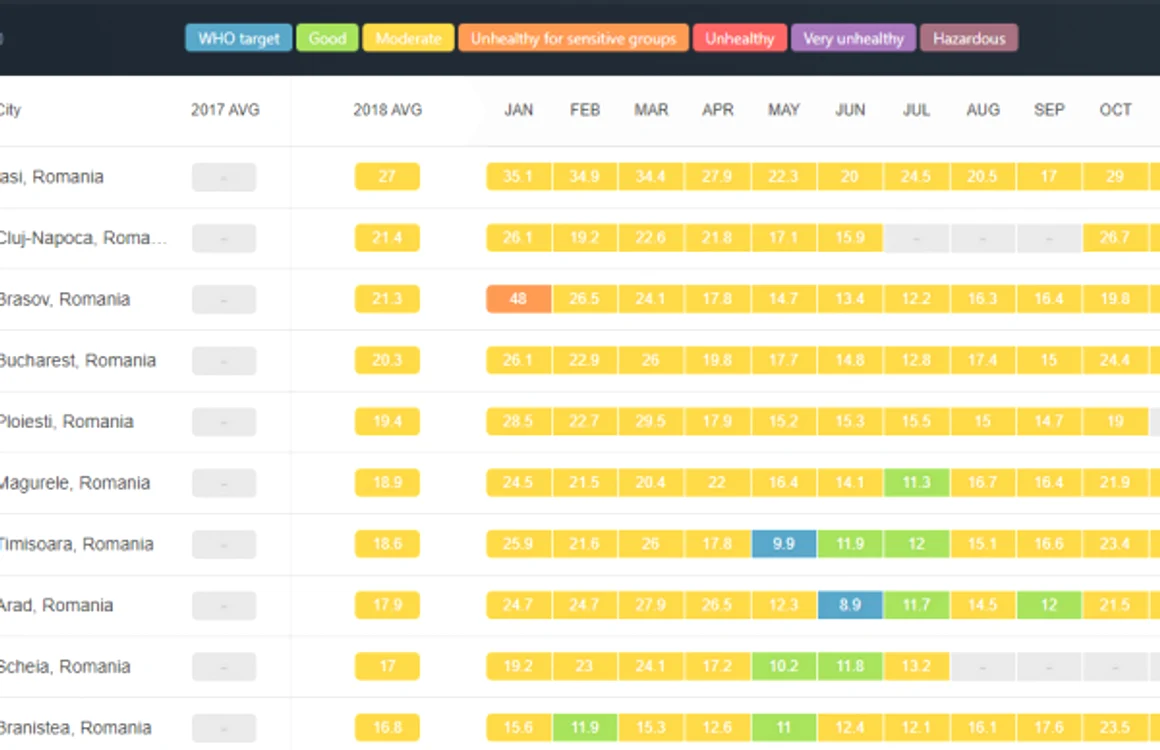The height and width of the screenshot is (750, 1160).
Task: Click the red Unhealthy legend badge
Action: (740, 38)
